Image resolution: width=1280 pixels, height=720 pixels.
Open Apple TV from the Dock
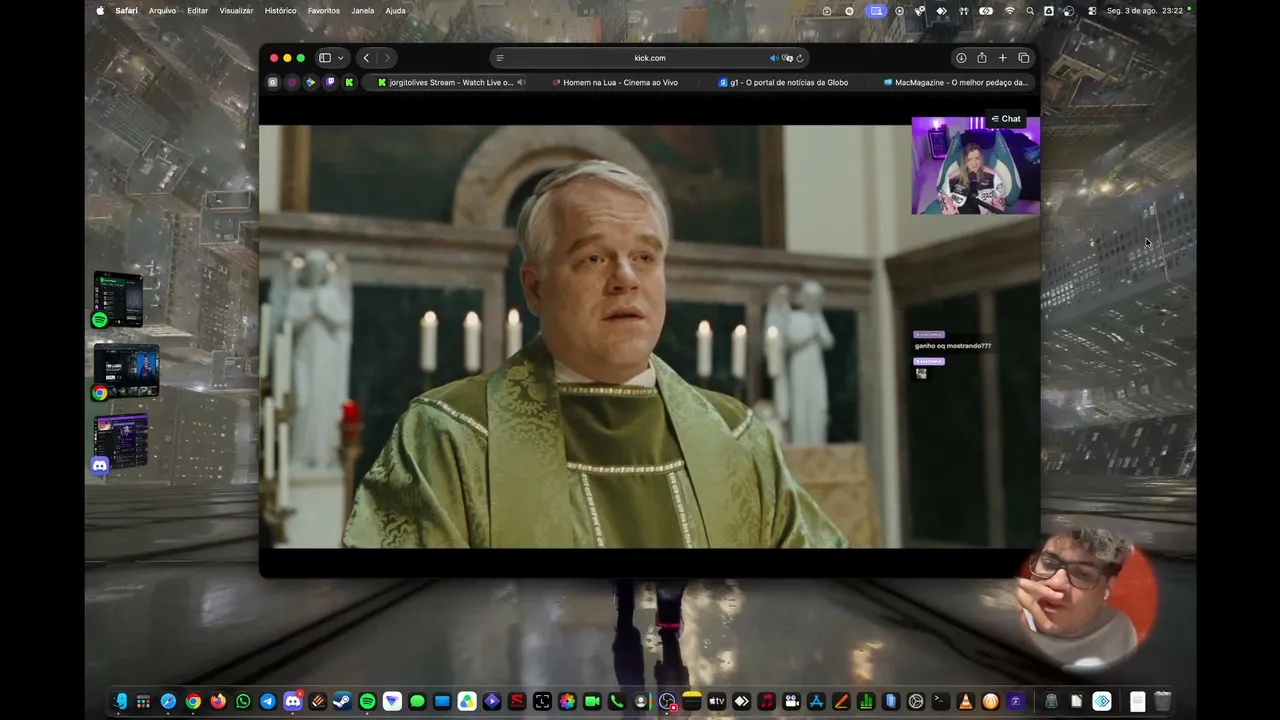tap(716, 702)
